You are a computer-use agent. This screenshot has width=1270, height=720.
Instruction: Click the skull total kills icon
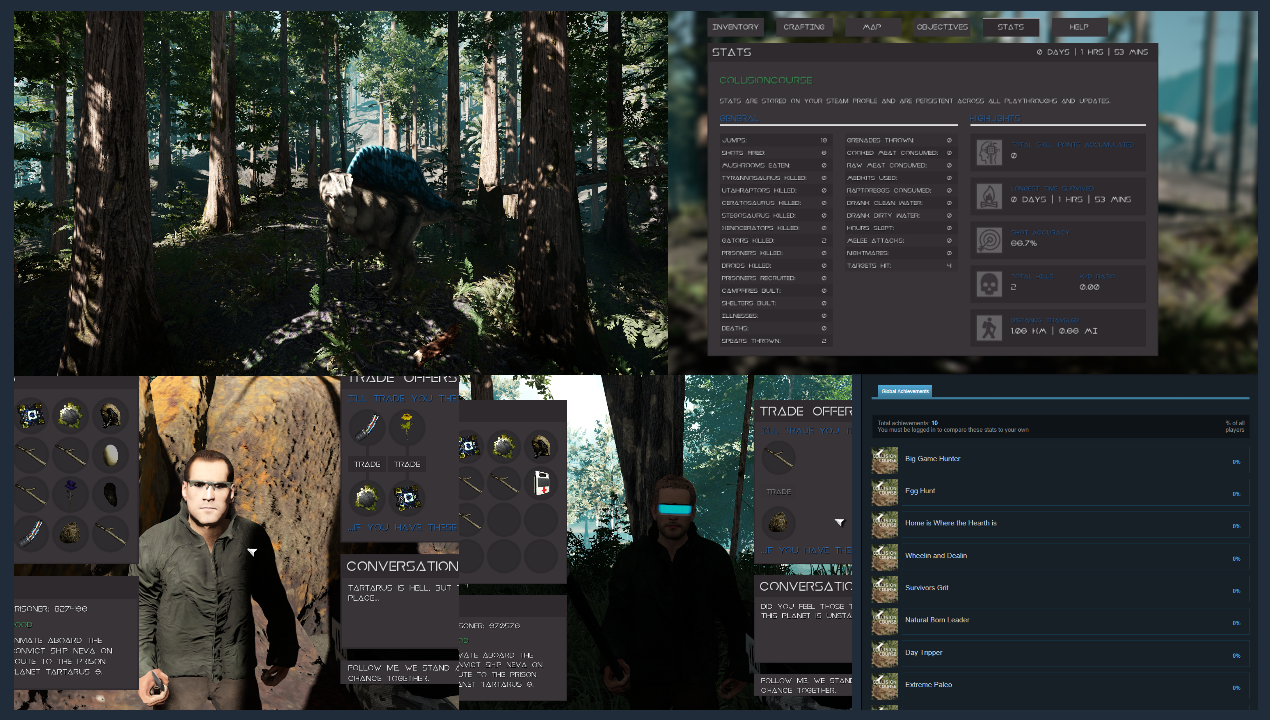(989, 284)
